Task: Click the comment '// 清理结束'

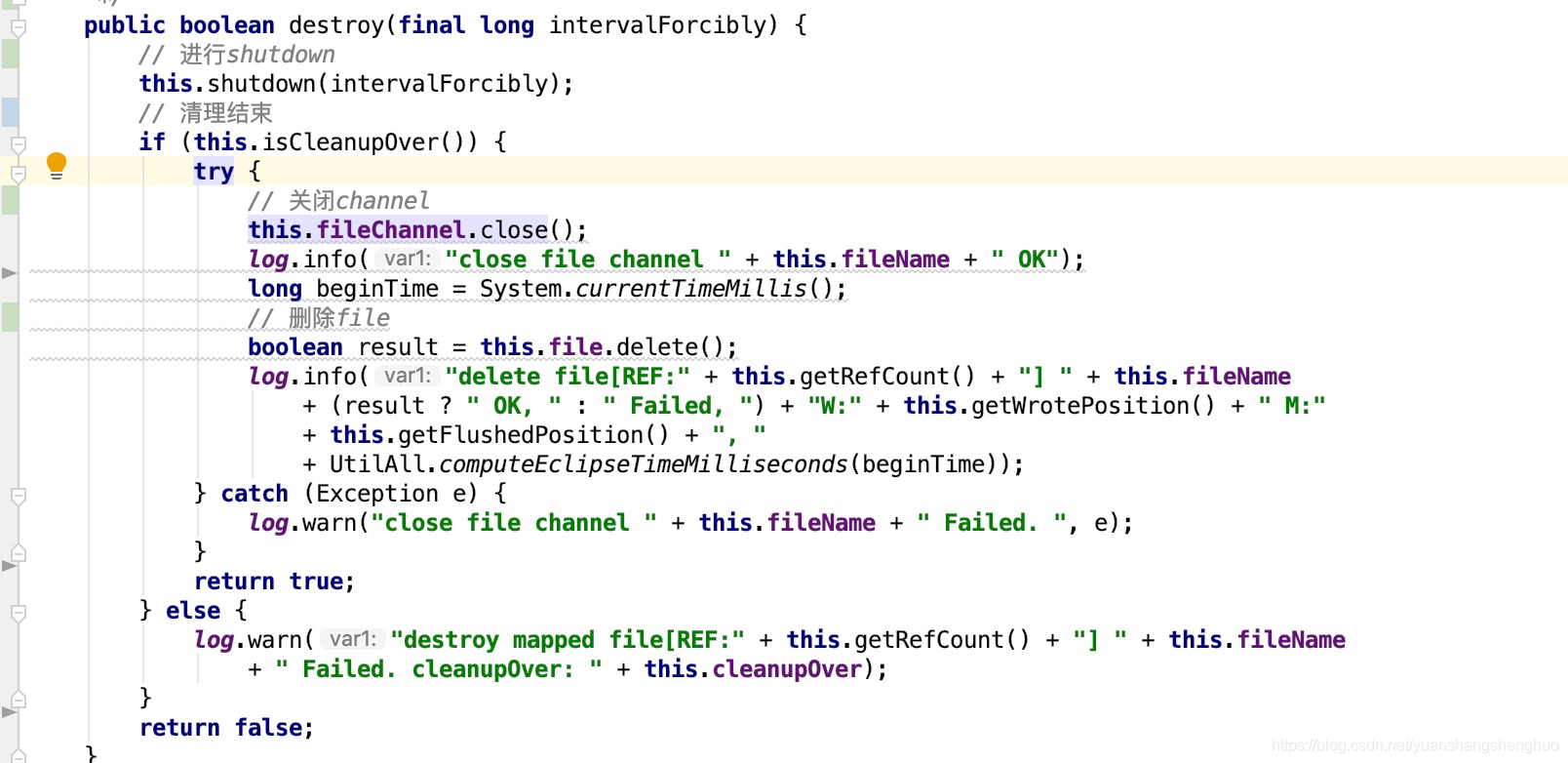Action: [x=206, y=113]
